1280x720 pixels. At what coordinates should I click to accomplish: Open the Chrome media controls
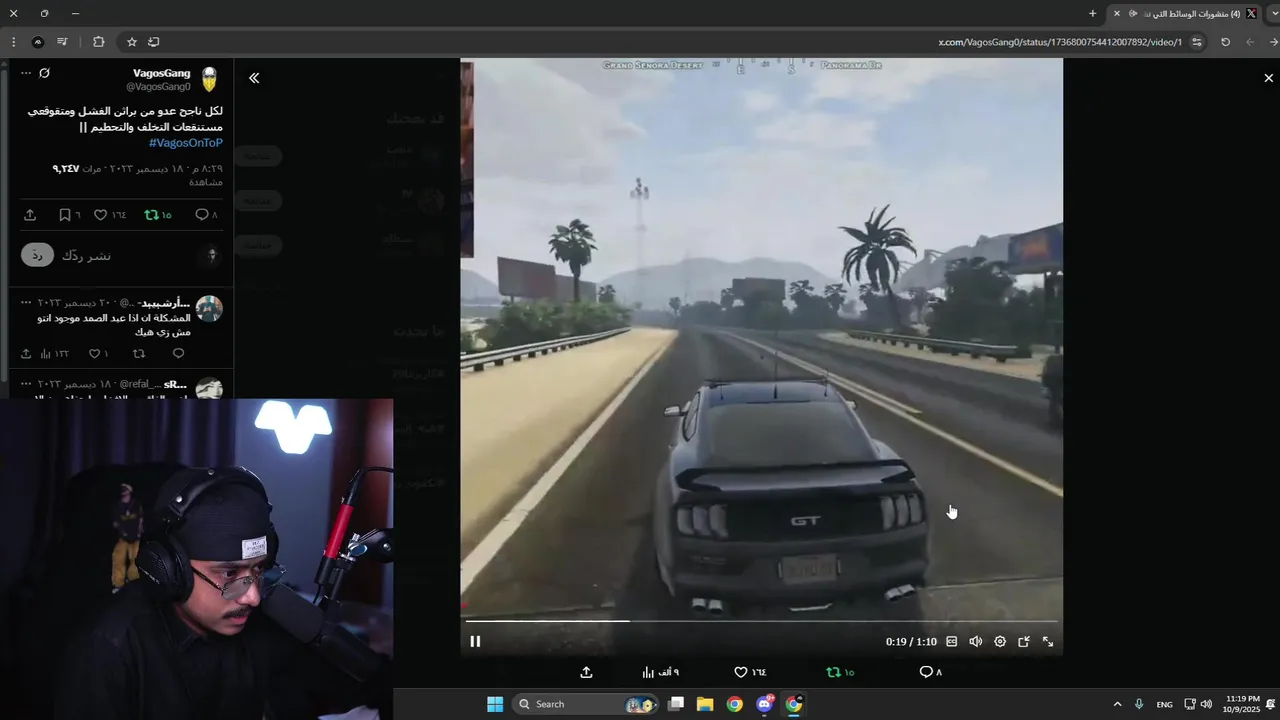point(62,42)
